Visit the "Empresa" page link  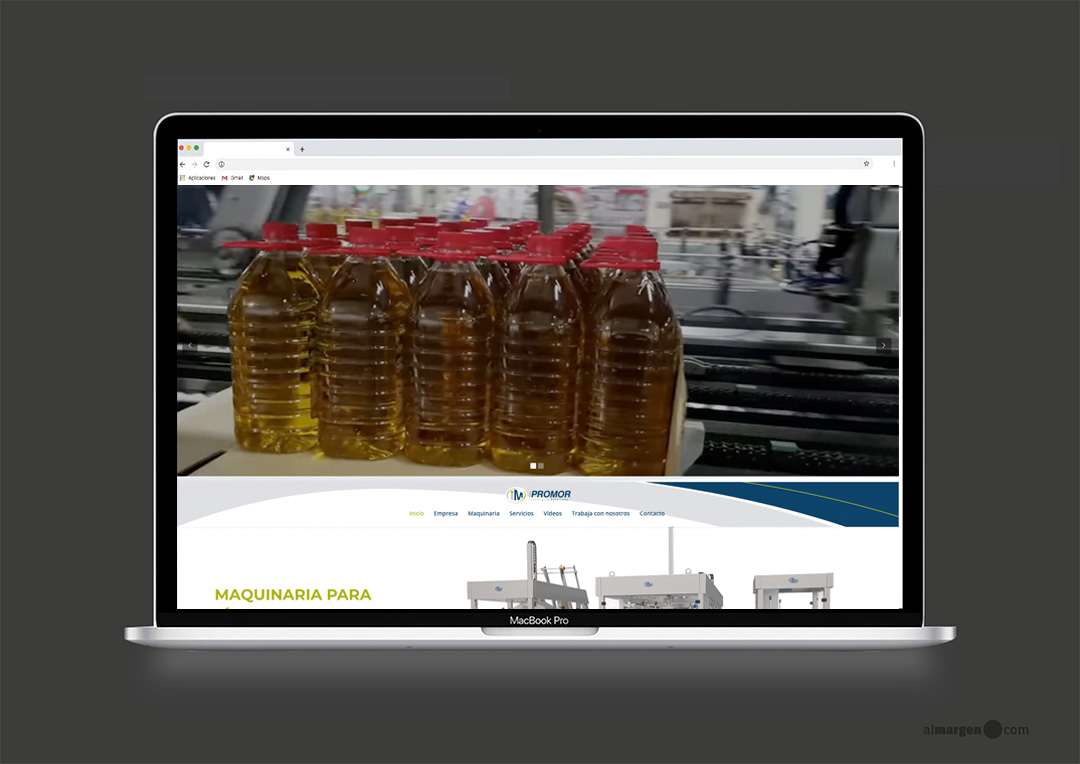(446, 513)
